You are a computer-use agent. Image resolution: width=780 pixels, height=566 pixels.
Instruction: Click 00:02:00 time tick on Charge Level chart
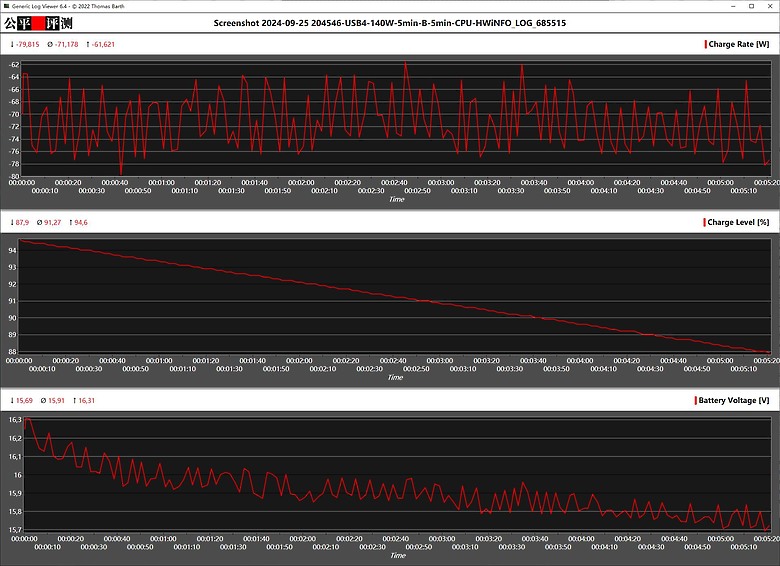tap(299, 361)
